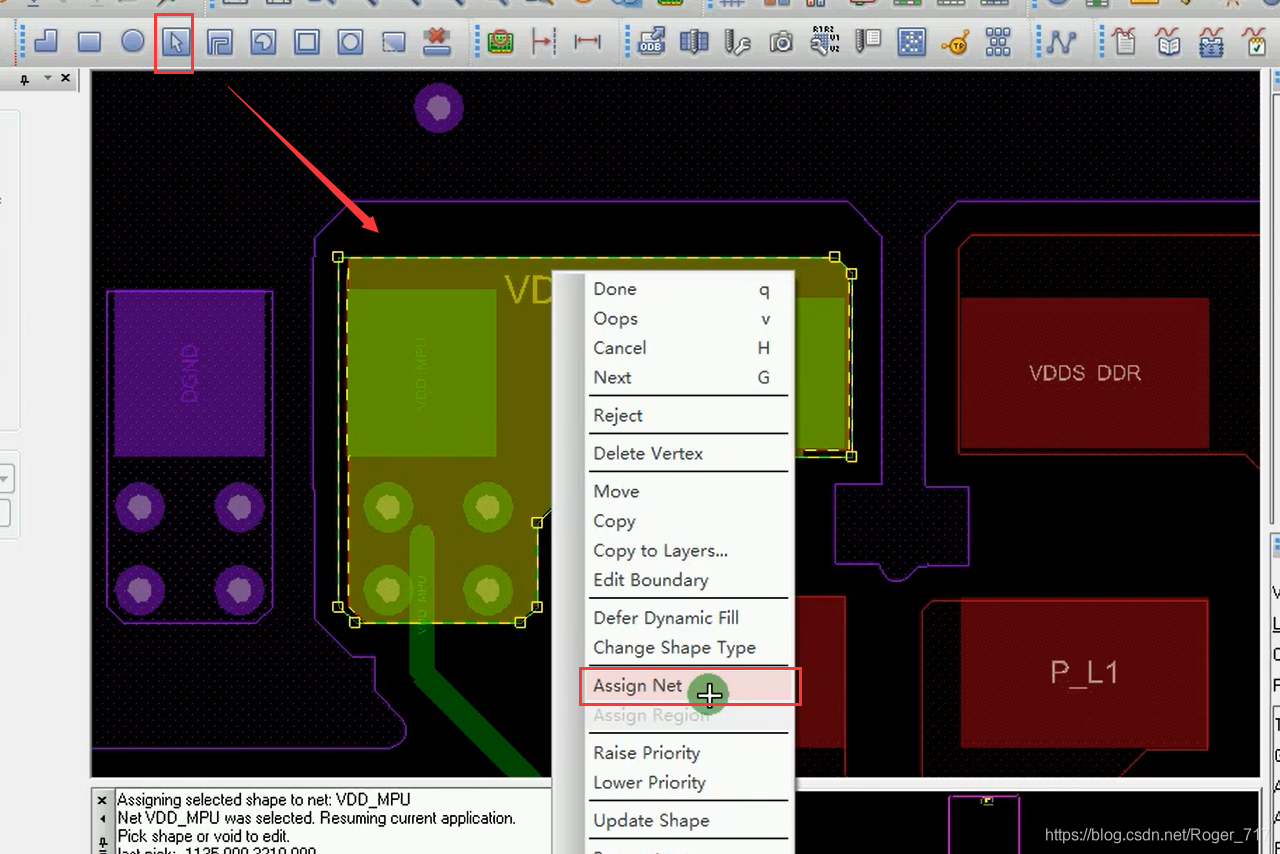Choose Change Shape Type option
Viewport: 1280px width, 854px height.
tap(674, 648)
